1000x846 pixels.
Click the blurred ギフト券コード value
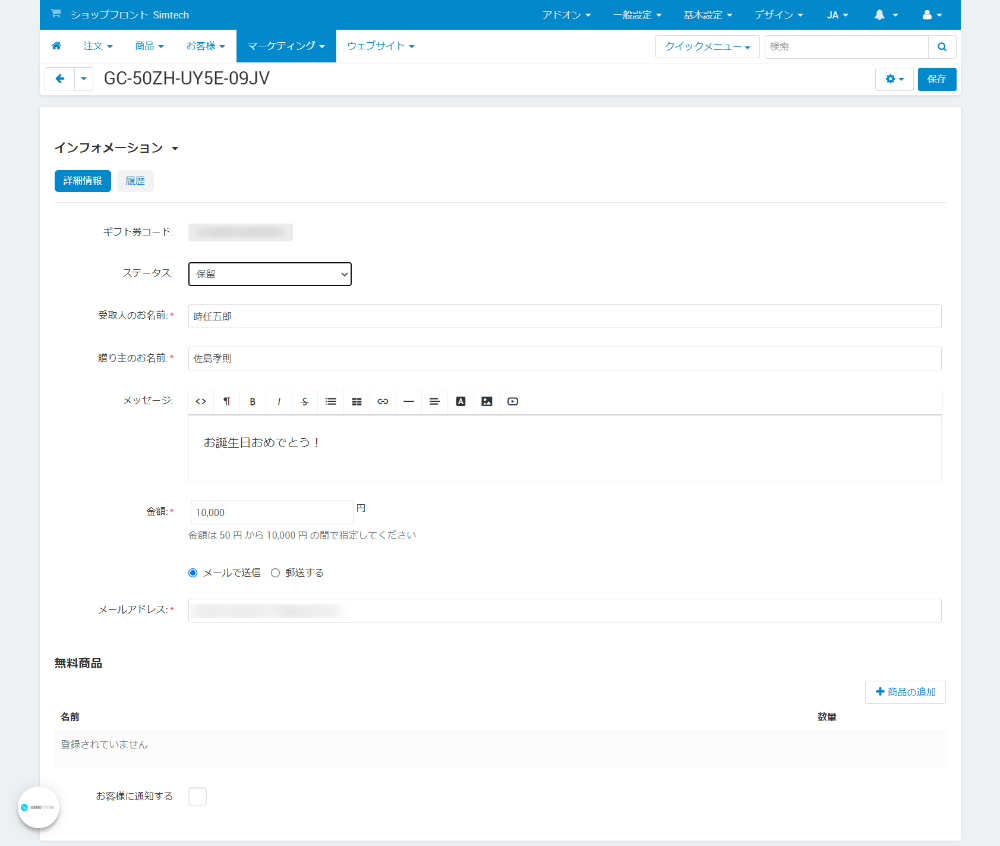[240, 232]
